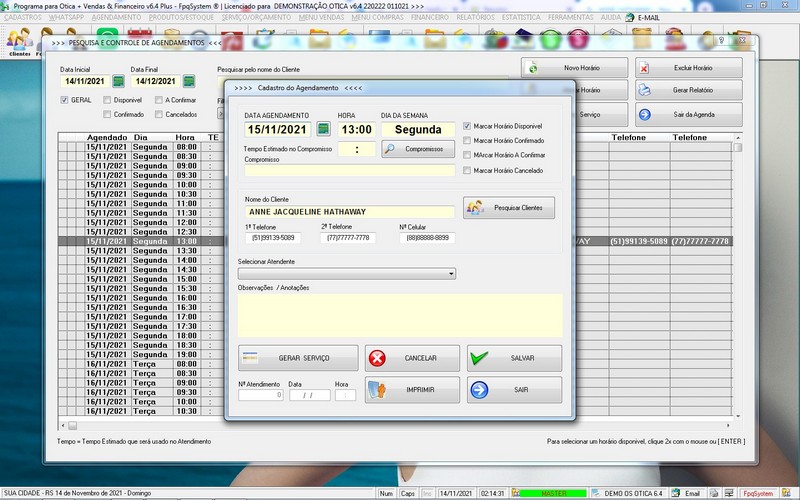
Task: Click the printer icon on Imprimir button
Action: click(x=377, y=390)
